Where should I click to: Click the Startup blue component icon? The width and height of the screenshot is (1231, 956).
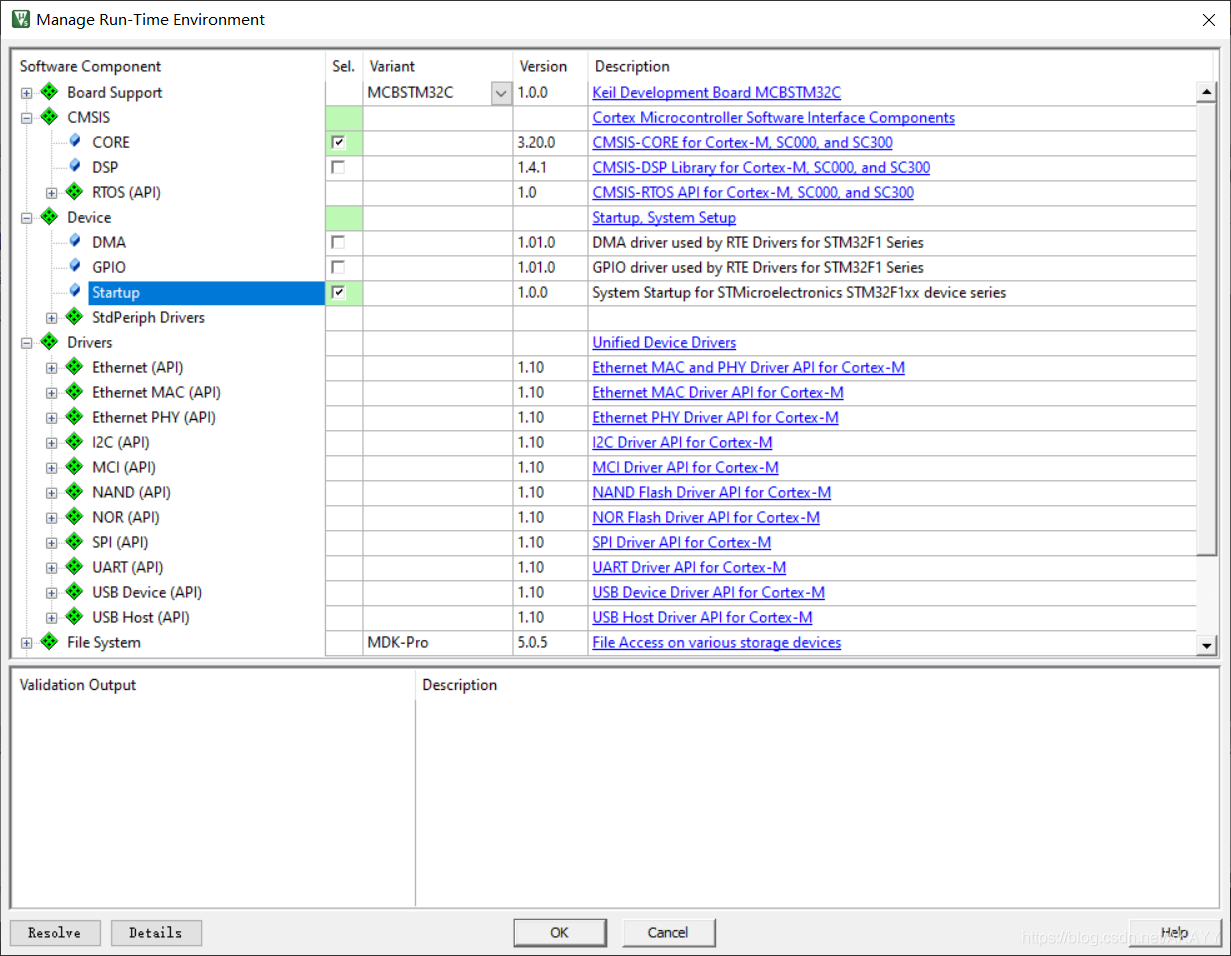pos(75,291)
